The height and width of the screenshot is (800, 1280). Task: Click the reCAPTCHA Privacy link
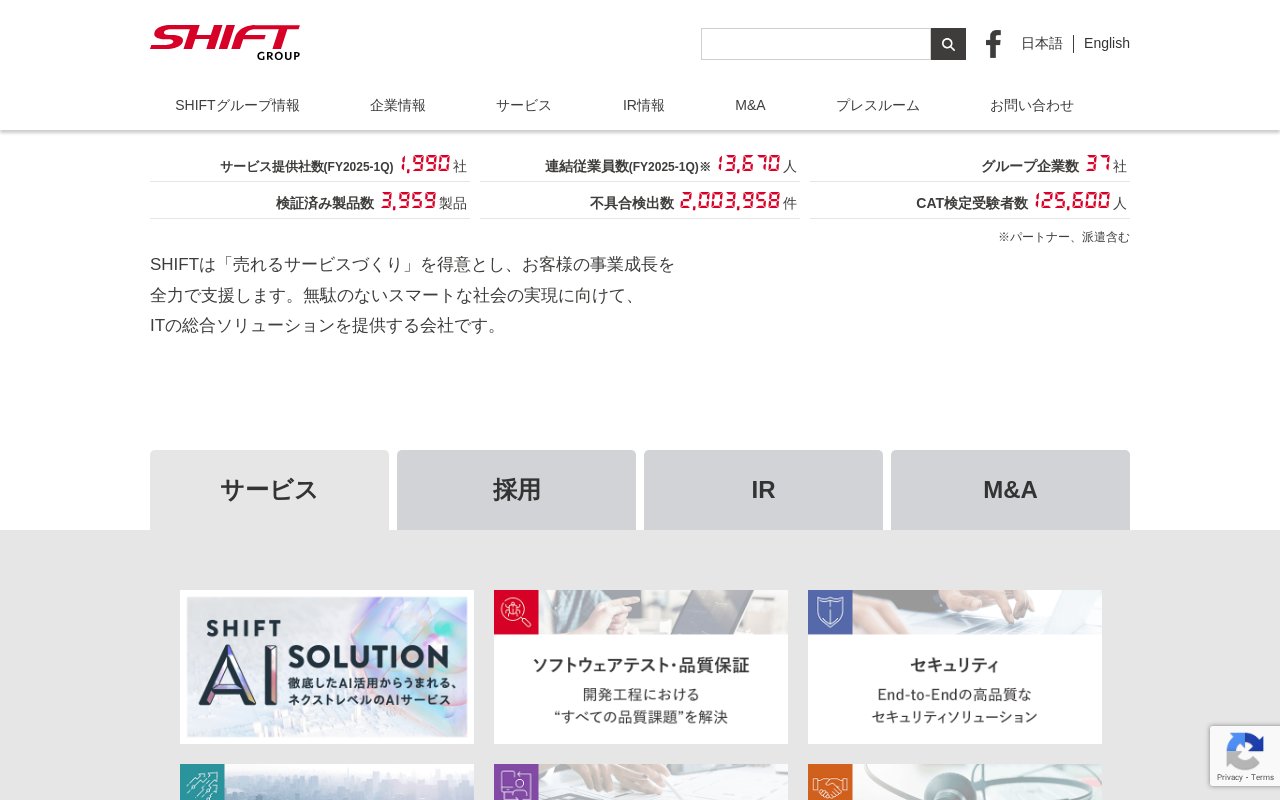click(x=1231, y=777)
